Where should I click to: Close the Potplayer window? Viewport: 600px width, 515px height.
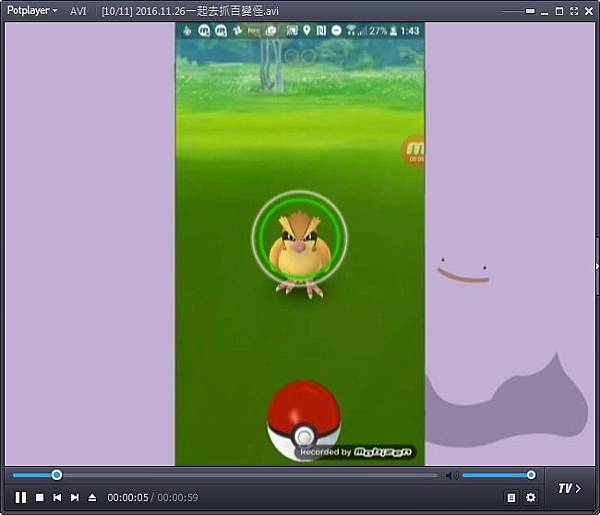(589, 11)
